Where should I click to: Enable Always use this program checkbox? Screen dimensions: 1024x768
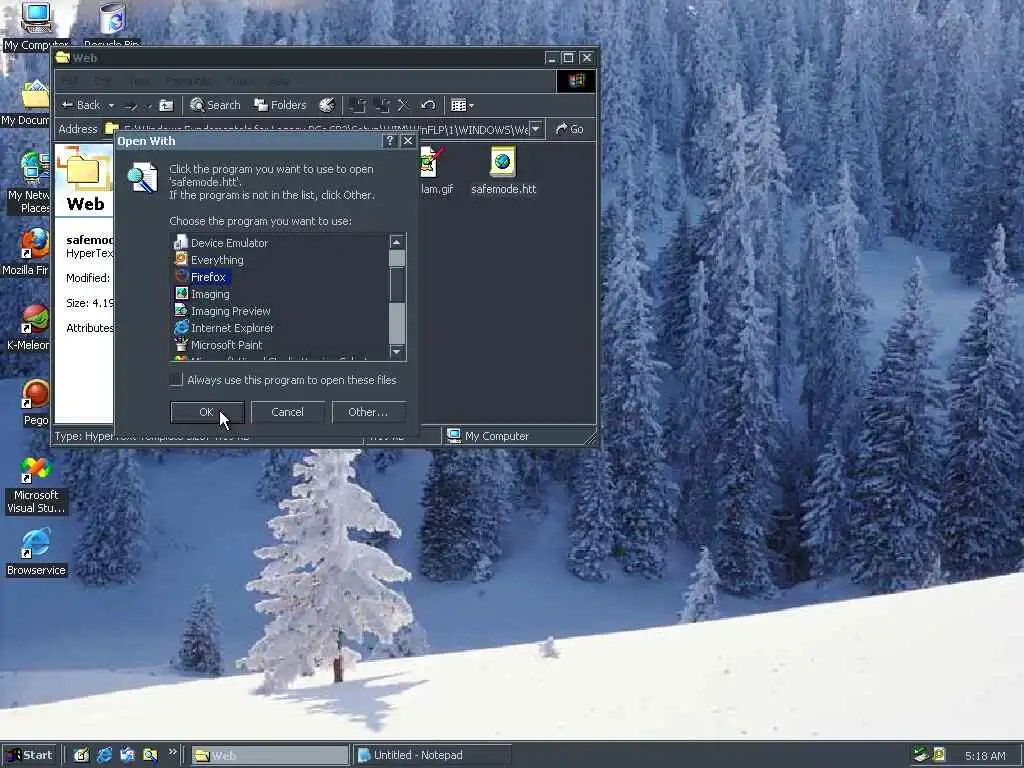click(x=176, y=379)
